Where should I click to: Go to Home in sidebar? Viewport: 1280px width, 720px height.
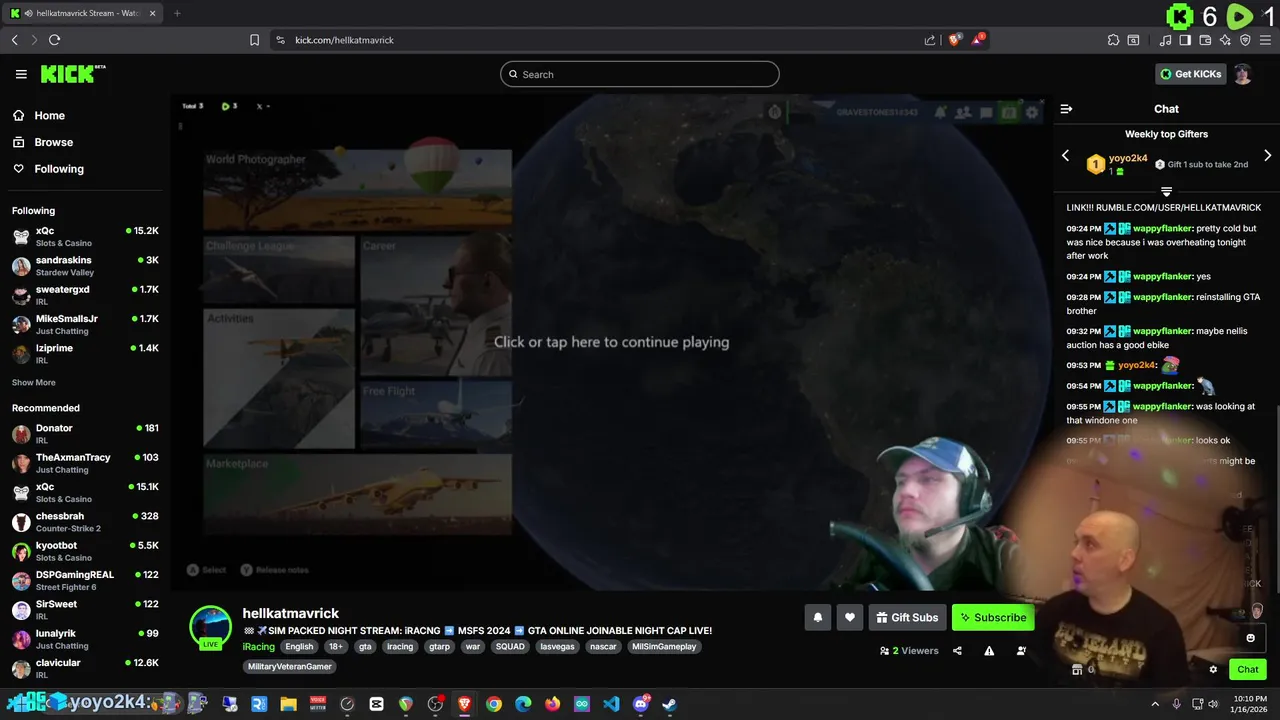click(39, 116)
